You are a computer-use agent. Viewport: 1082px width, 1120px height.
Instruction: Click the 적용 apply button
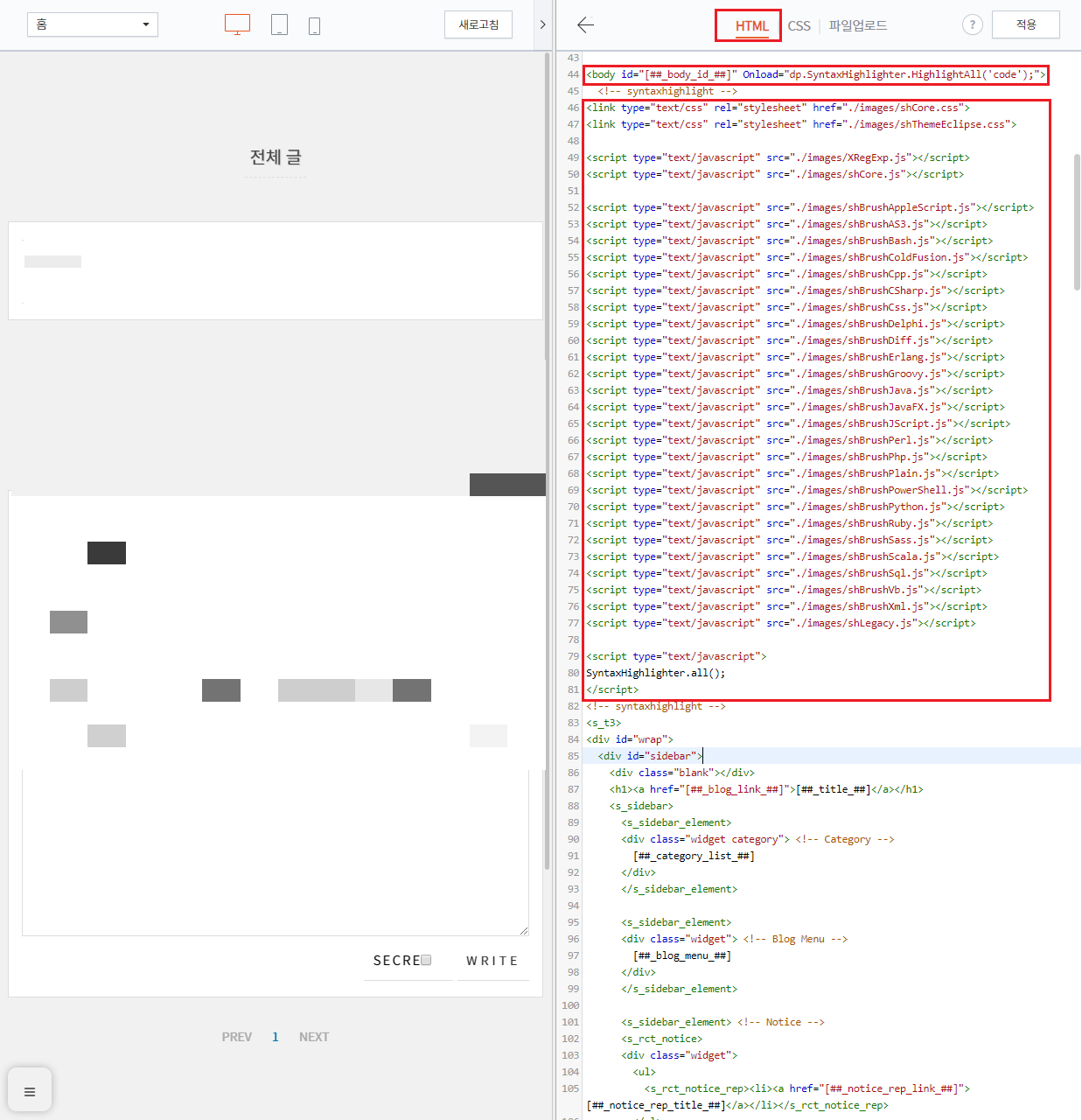click(x=1026, y=24)
